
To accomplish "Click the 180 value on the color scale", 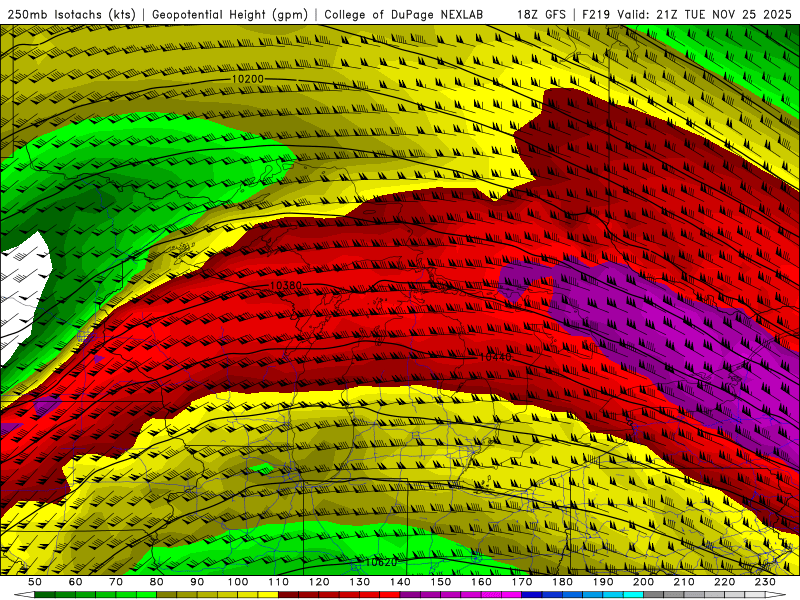I will [x=562, y=582].
